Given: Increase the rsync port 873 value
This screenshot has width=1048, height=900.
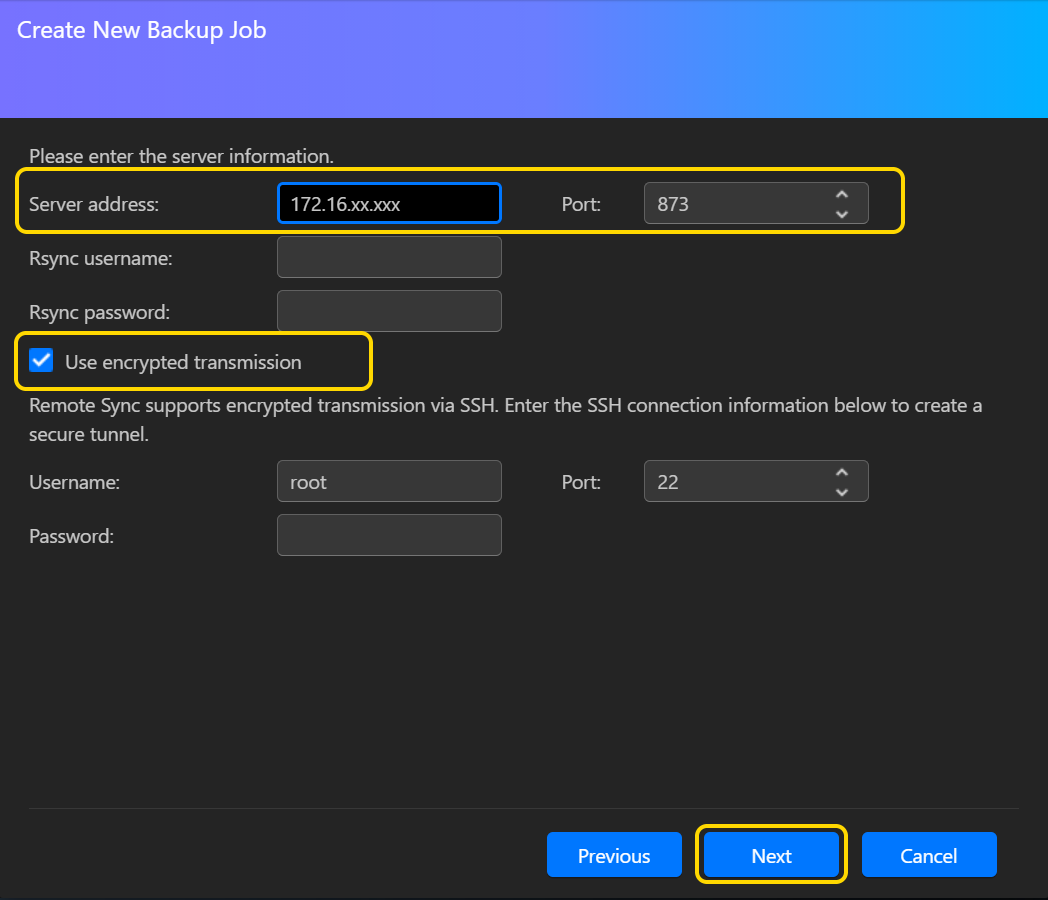Looking at the screenshot, I should 841,194.
